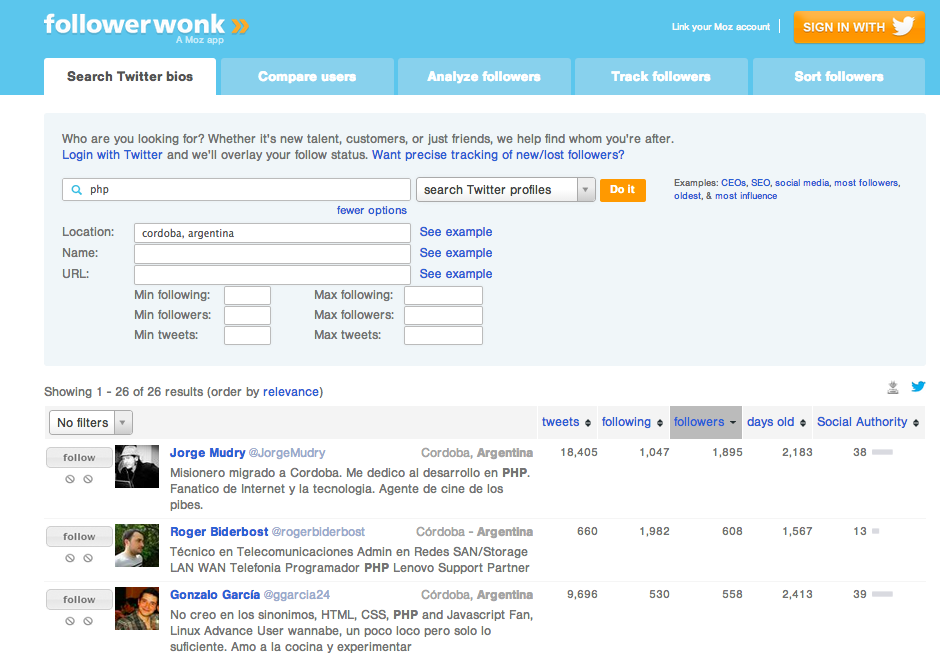
Task: Collapse the search form with 'fewer options'
Action: pyautogui.click(x=372, y=210)
